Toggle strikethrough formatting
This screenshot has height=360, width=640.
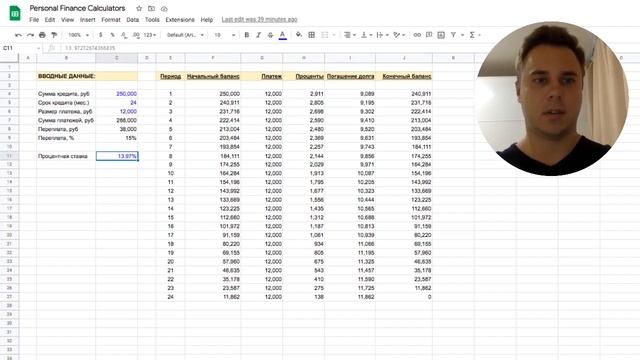pos(270,35)
